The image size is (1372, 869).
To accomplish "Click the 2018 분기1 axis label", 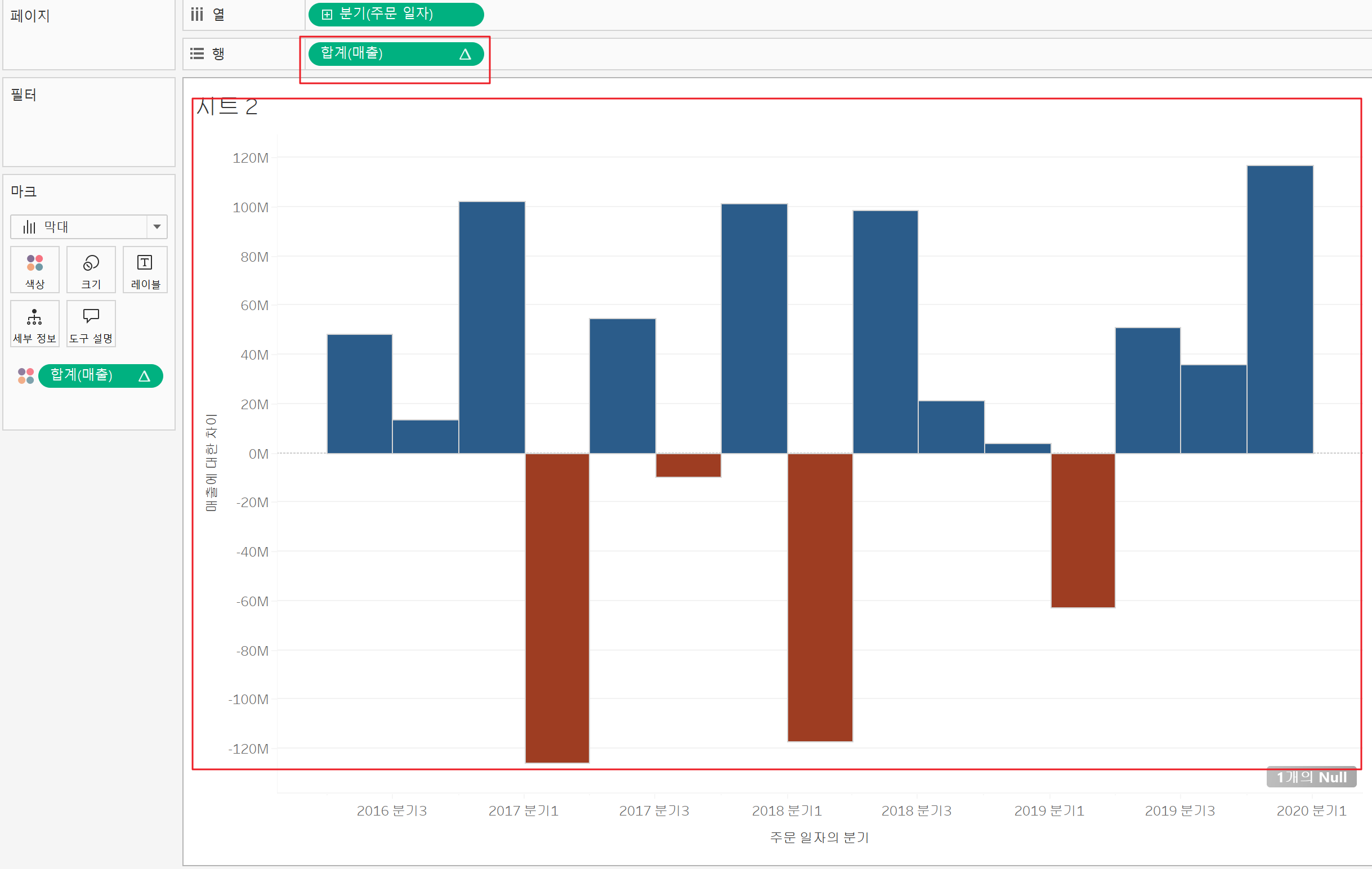I will [786, 810].
